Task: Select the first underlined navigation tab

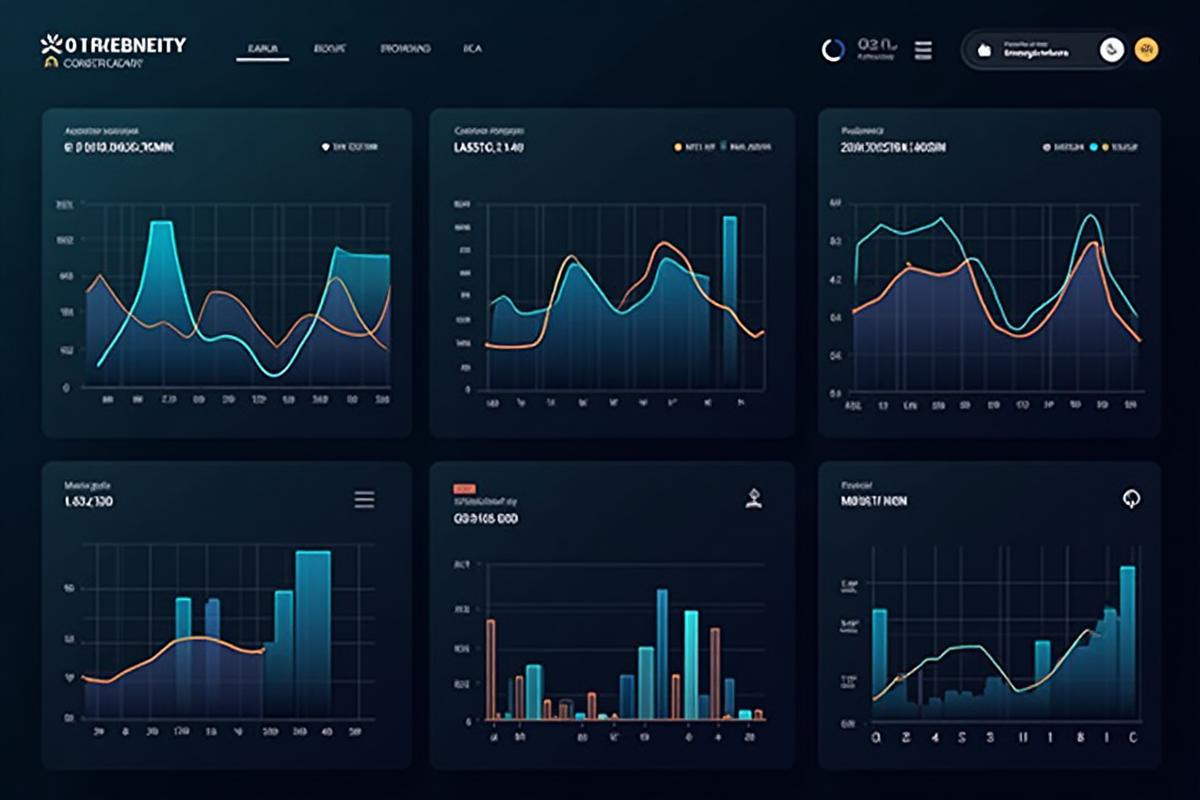Action: tap(262, 47)
